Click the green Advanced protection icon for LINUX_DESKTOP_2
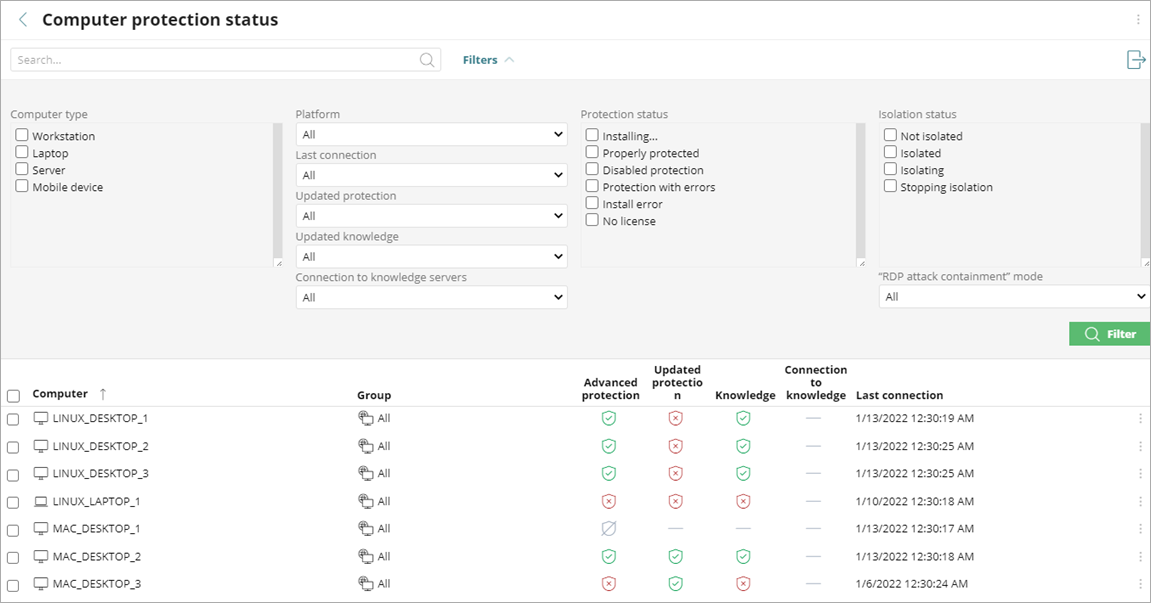This screenshot has height=603, width=1151. 609,446
